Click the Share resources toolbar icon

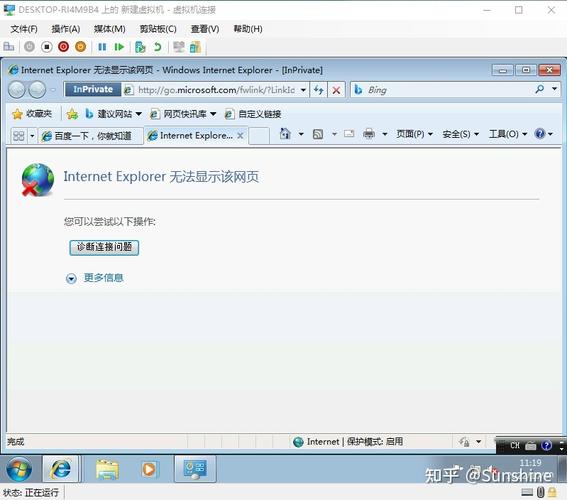[x=195, y=47]
